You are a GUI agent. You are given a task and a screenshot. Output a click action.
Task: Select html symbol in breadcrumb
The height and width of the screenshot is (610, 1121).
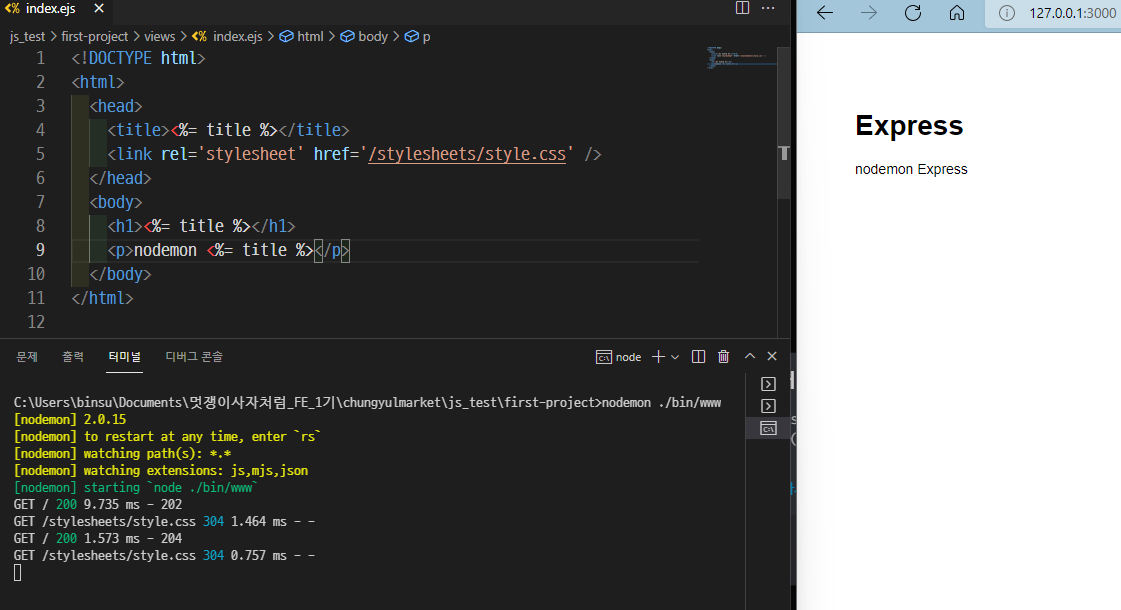tap(302, 36)
